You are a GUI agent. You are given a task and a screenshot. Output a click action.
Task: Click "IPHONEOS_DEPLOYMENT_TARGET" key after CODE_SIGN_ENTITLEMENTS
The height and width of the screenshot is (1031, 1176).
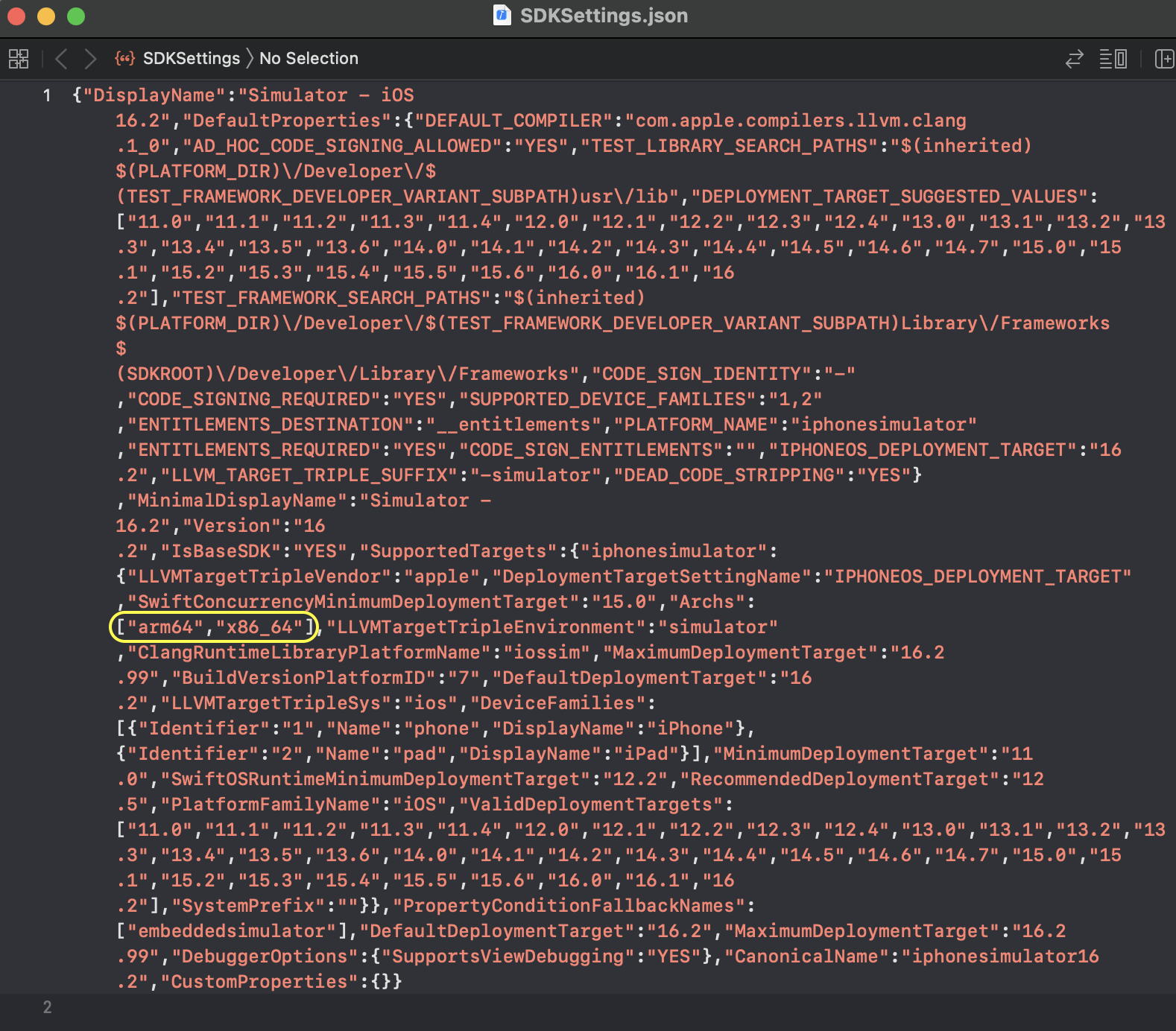point(923,450)
